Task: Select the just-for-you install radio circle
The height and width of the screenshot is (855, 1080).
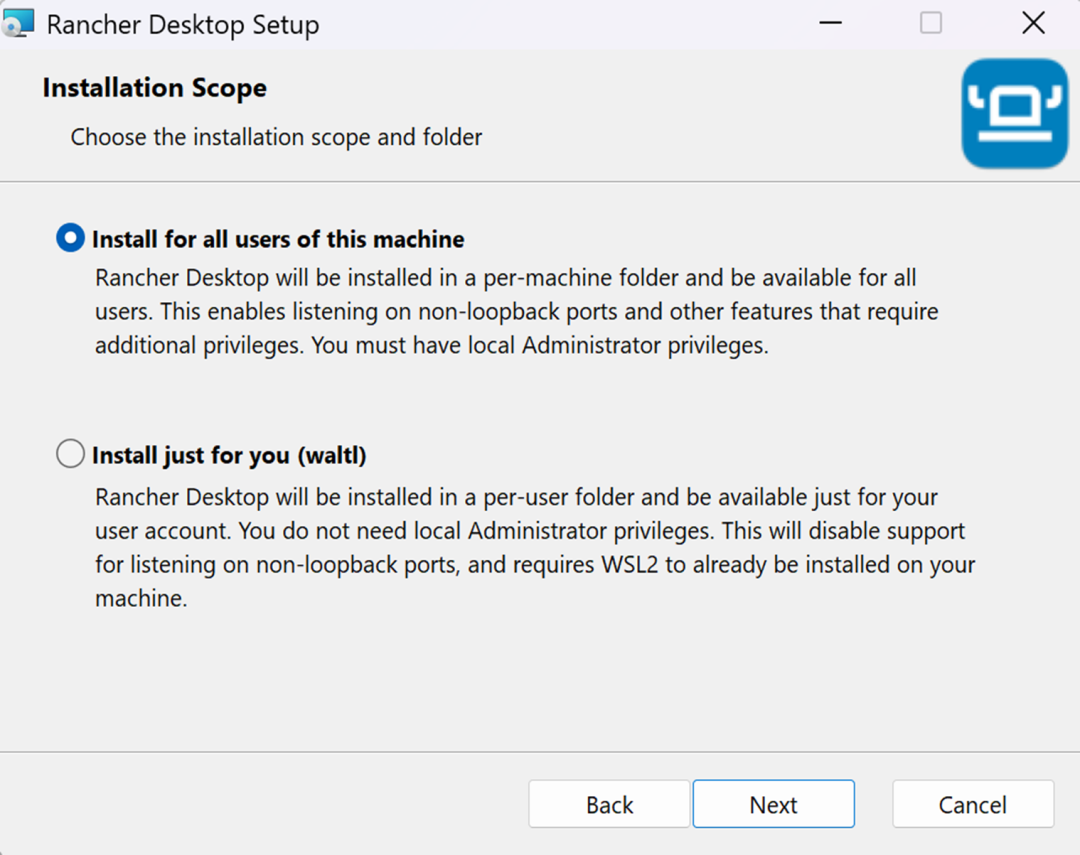Action: (70, 455)
